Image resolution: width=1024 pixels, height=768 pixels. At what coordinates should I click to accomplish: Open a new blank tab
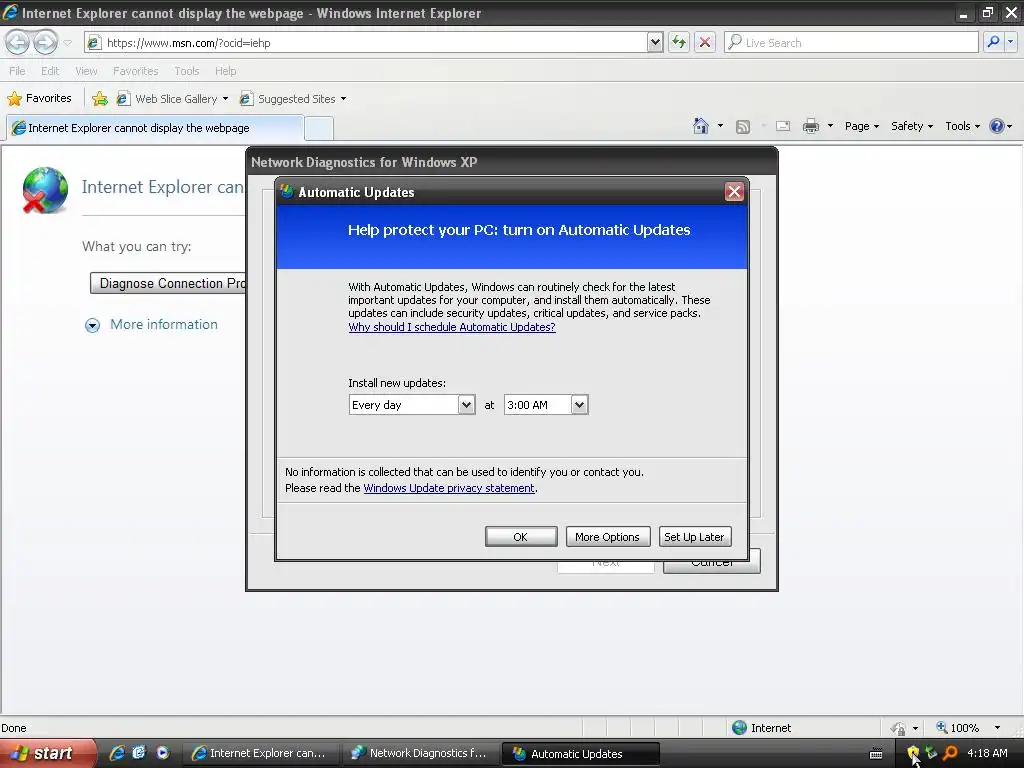[x=319, y=128]
